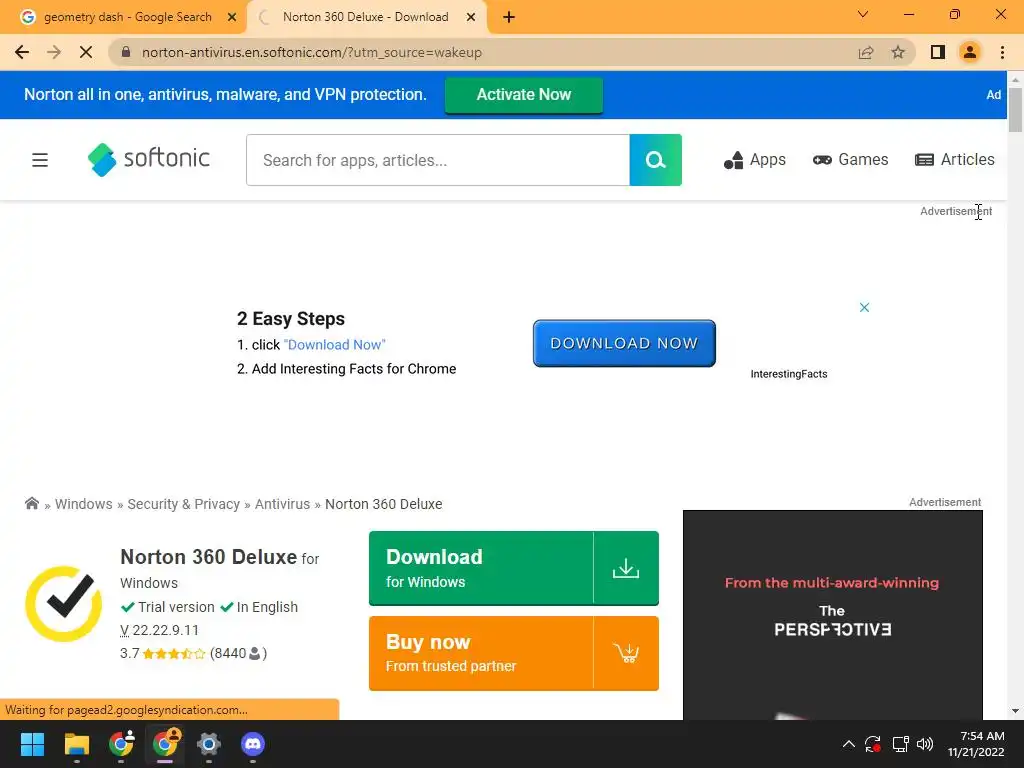
Task: Open Security & Privacy breadcrumb link
Action: tap(184, 504)
